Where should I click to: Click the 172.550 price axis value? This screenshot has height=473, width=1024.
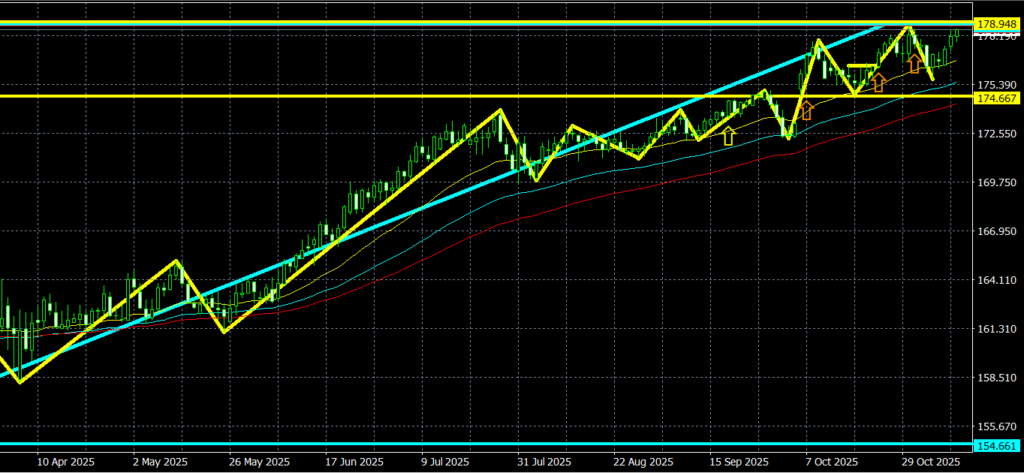[997, 133]
